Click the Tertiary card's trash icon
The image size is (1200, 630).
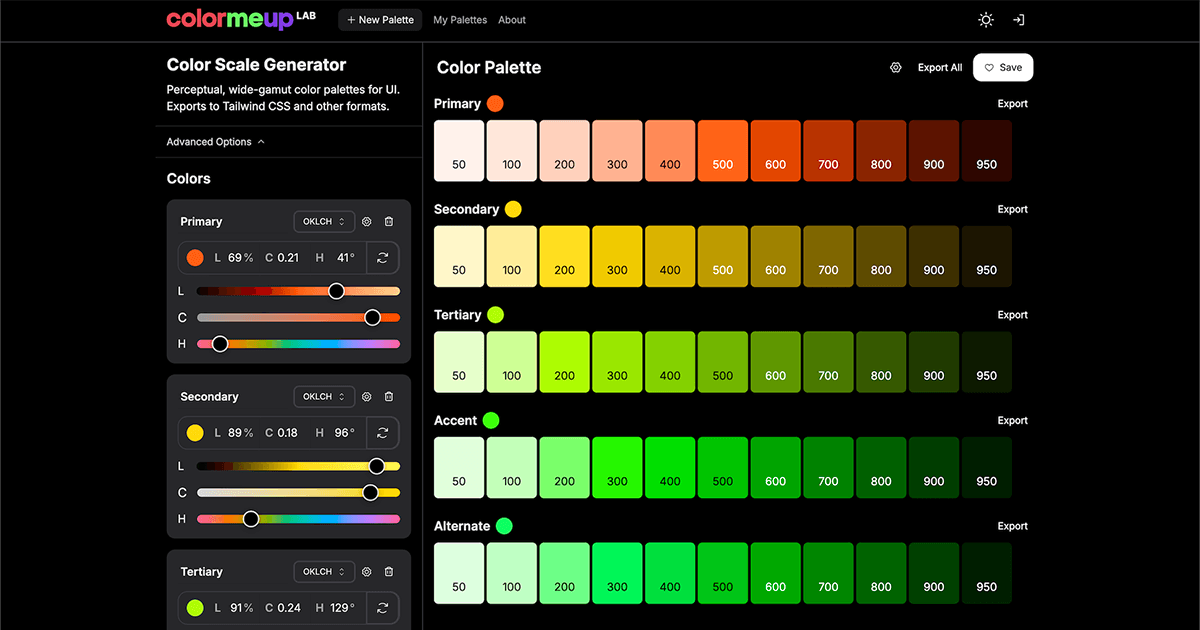pos(389,571)
